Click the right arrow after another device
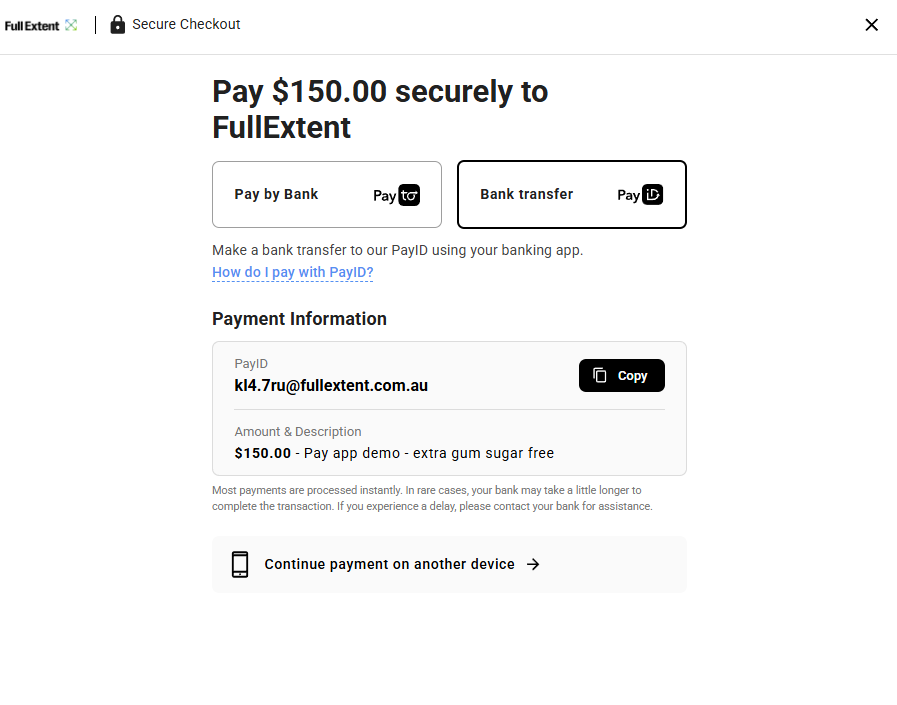The height and width of the screenshot is (705, 897). 533,564
